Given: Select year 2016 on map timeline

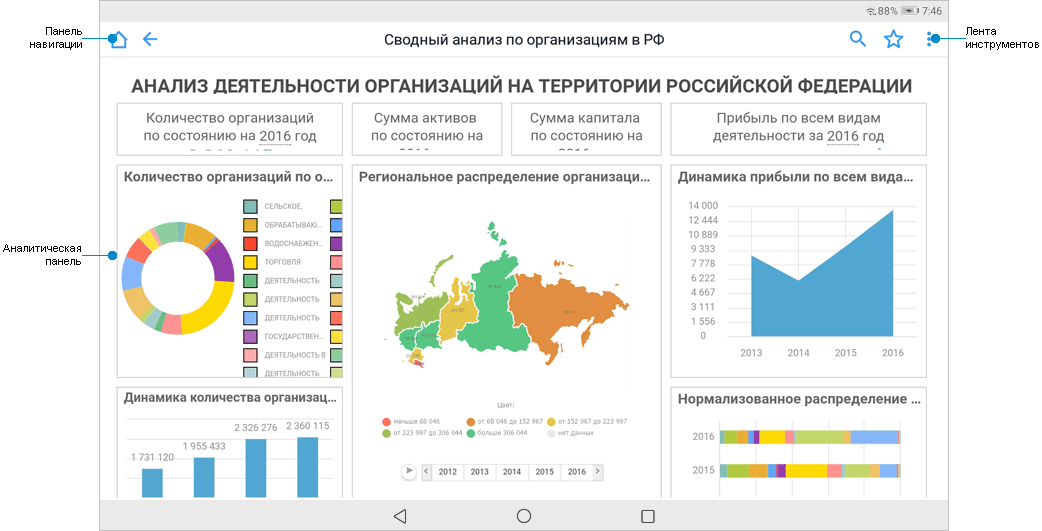Looking at the screenshot, I should [577, 471].
